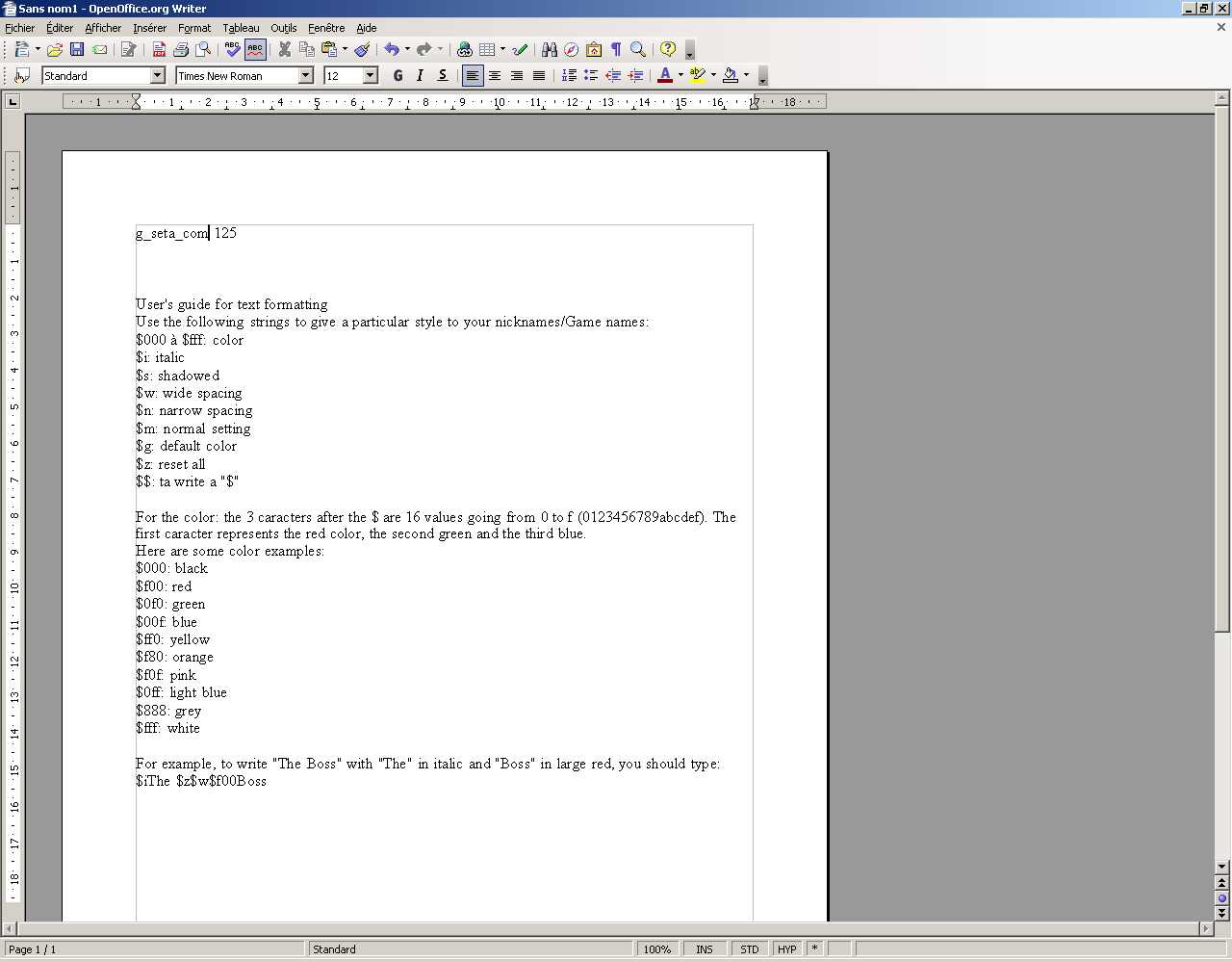
Task: Apply red font color A
Action: [x=664, y=75]
